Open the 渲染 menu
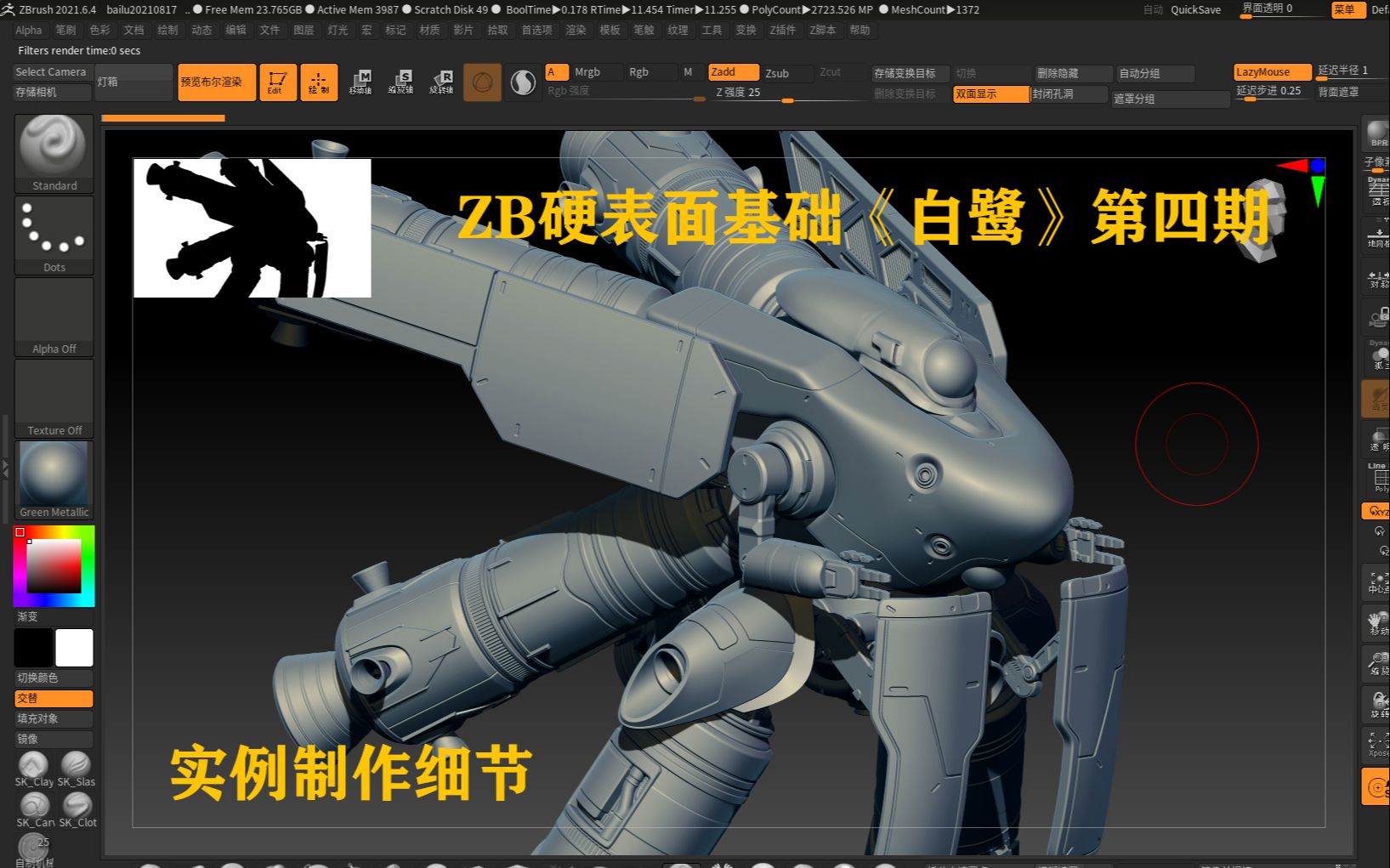The height and width of the screenshot is (868, 1390). click(576, 30)
